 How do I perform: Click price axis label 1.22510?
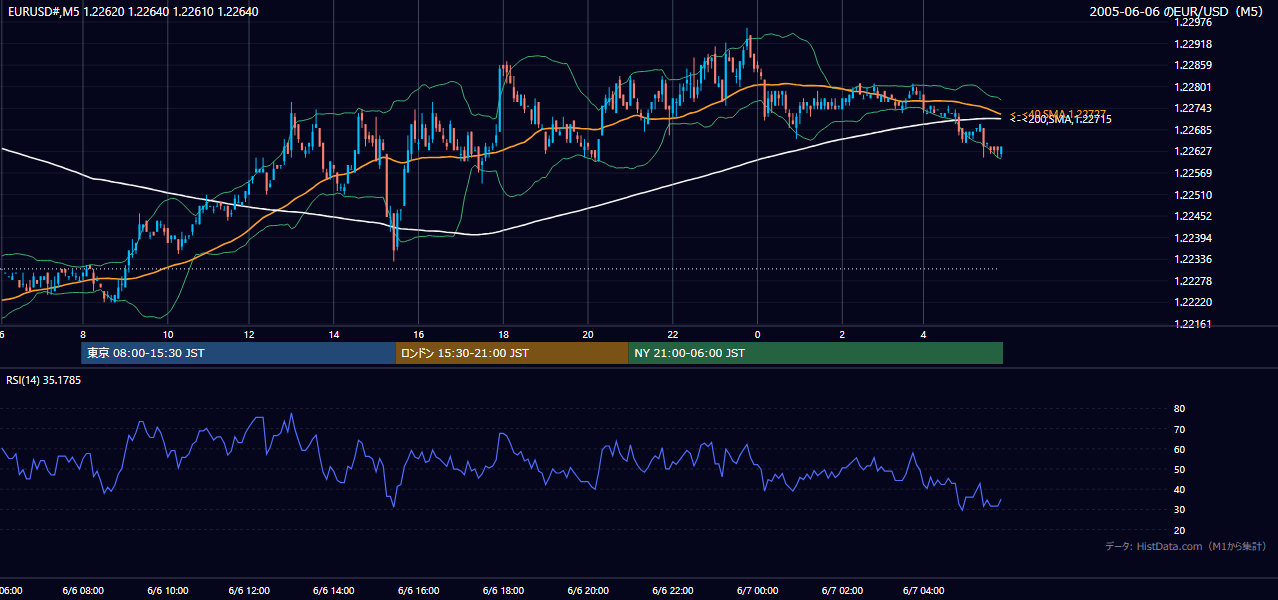click(x=1192, y=195)
